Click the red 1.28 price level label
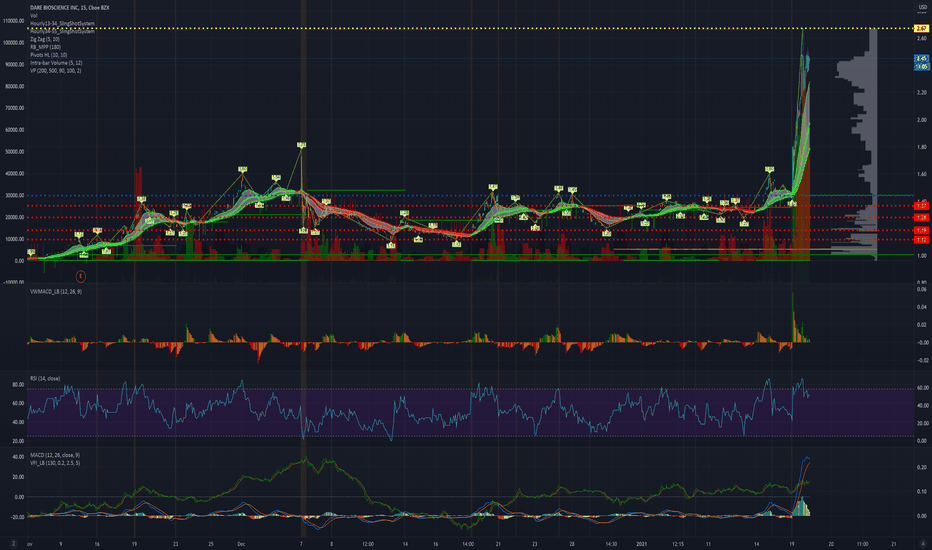The width and height of the screenshot is (932, 550). coord(921,218)
